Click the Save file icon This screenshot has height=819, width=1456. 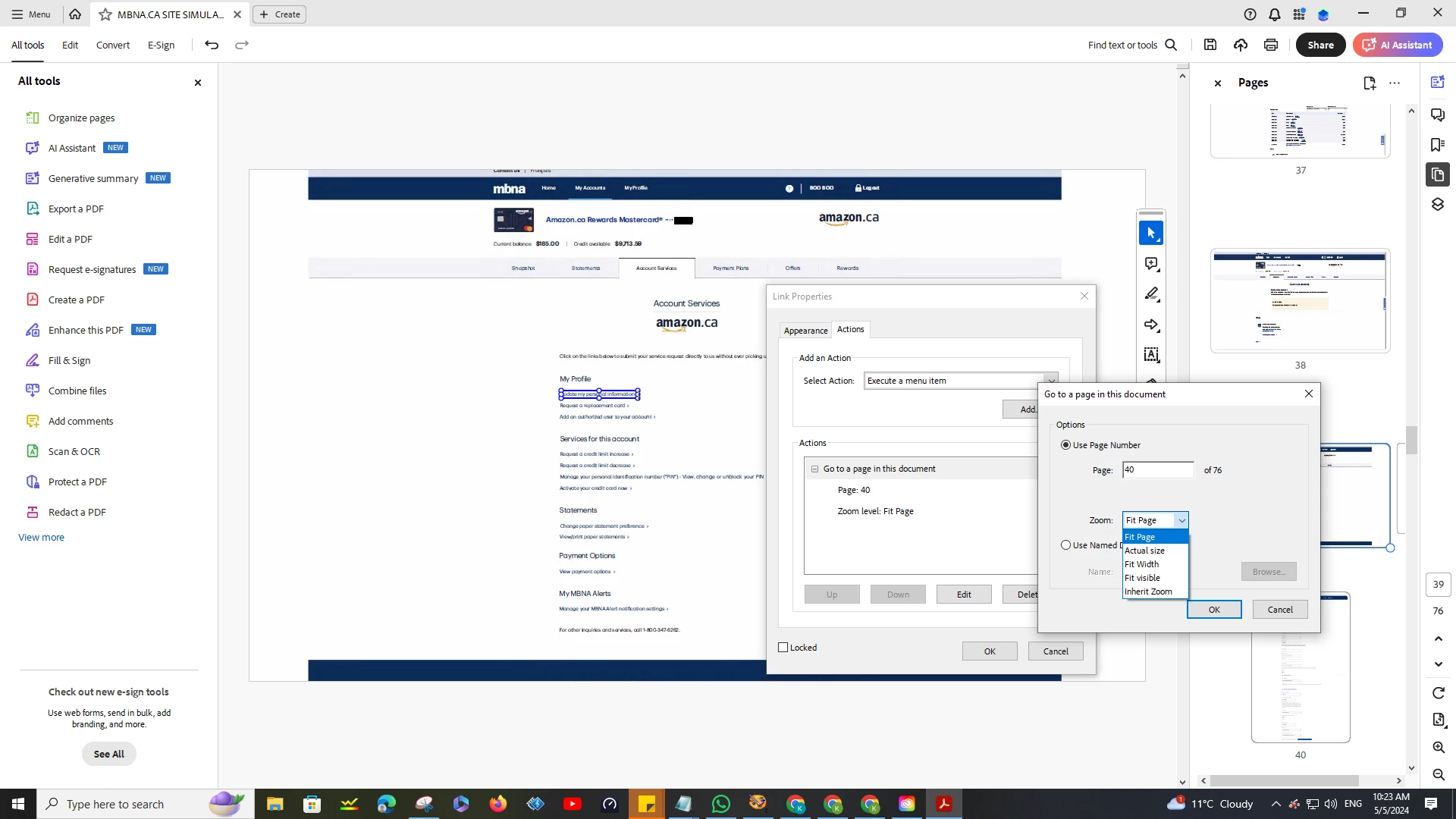click(x=1210, y=45)
